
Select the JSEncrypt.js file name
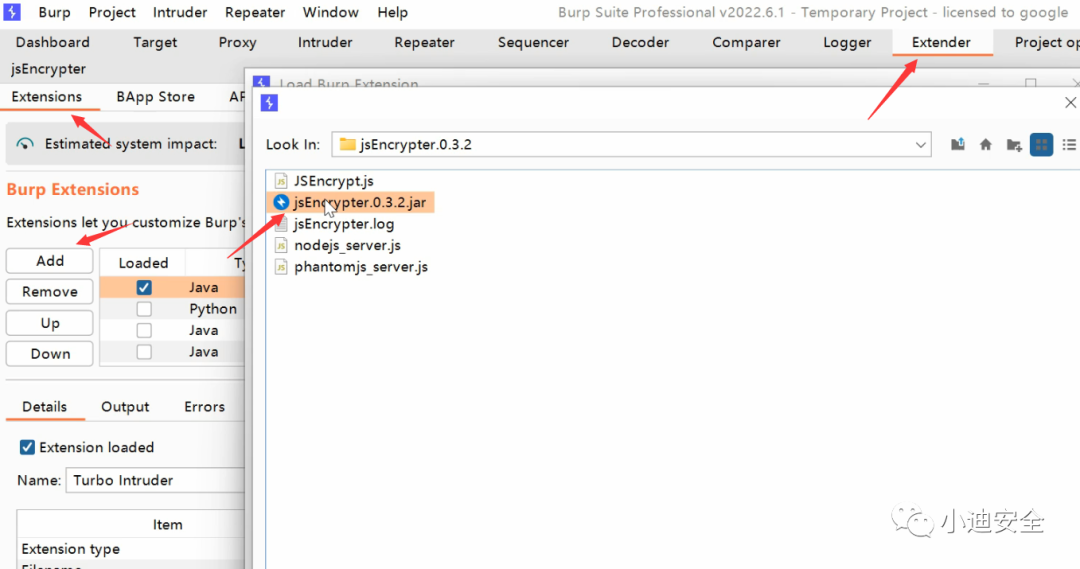coord(333,180)
